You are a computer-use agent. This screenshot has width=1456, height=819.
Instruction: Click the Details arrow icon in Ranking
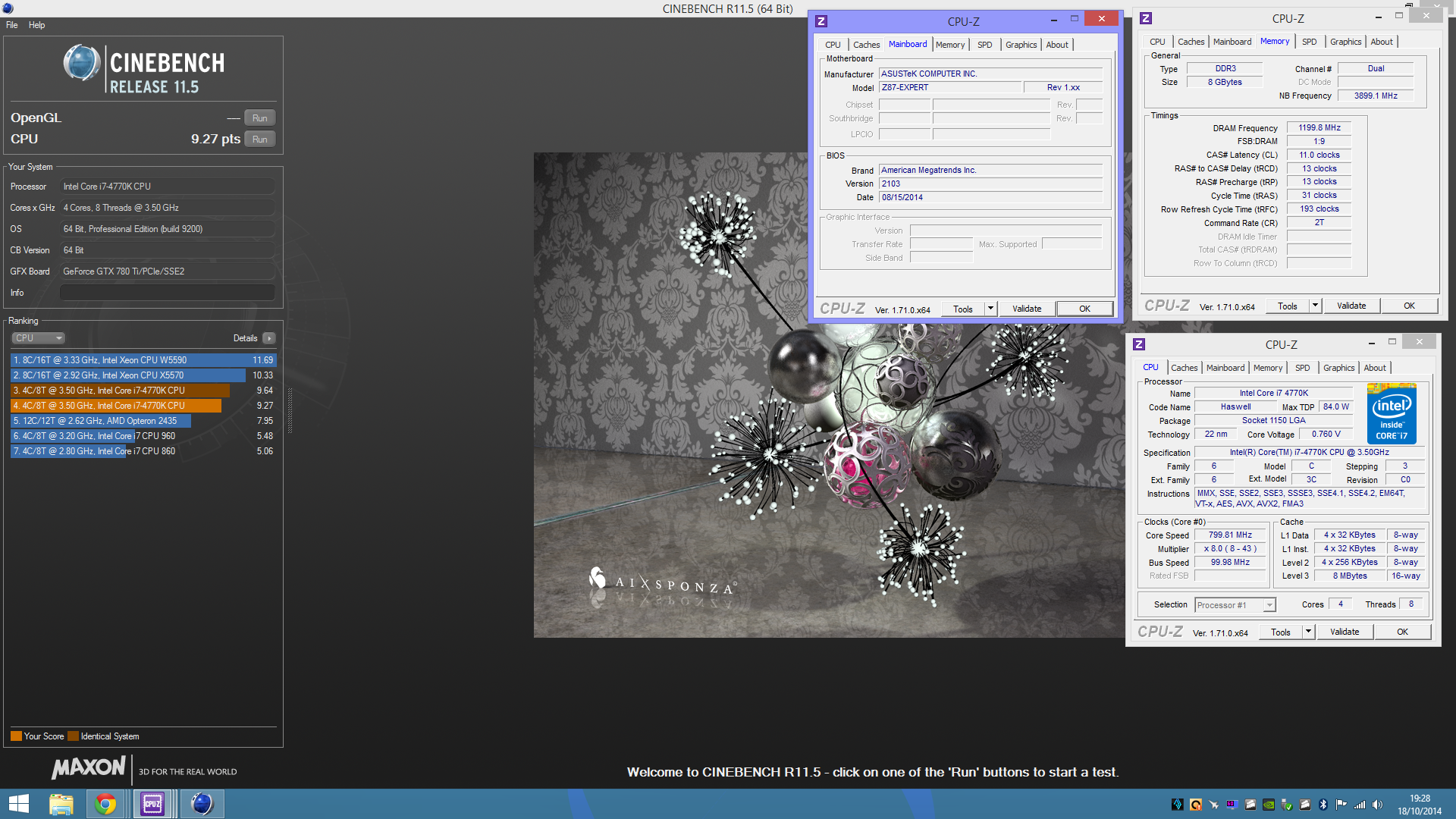click(x=269, y=338)
